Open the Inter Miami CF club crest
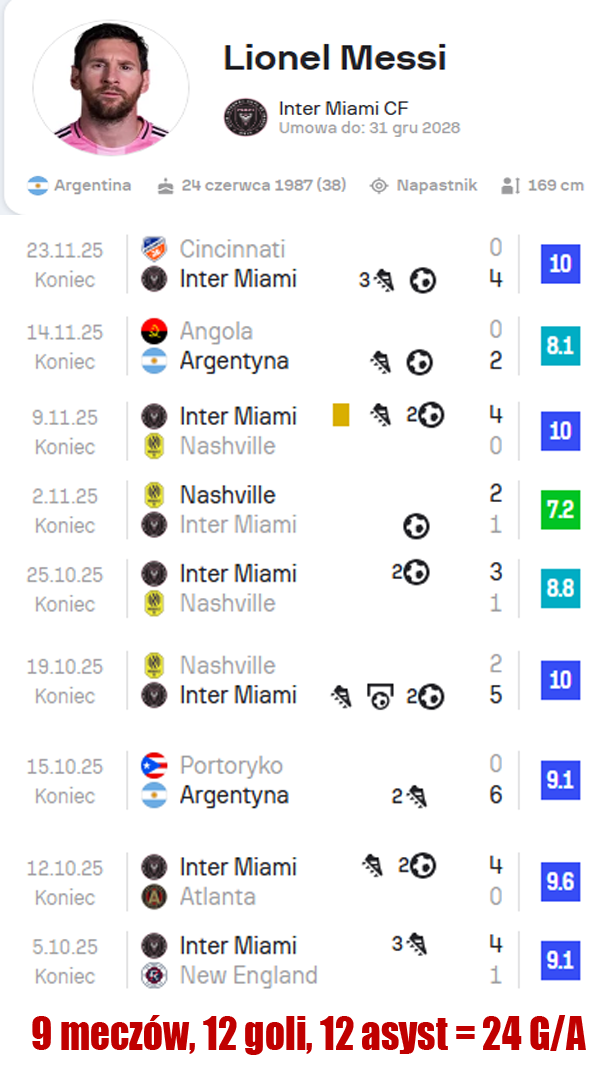This screenshot has width=601, height=1077. pos(245,116)
